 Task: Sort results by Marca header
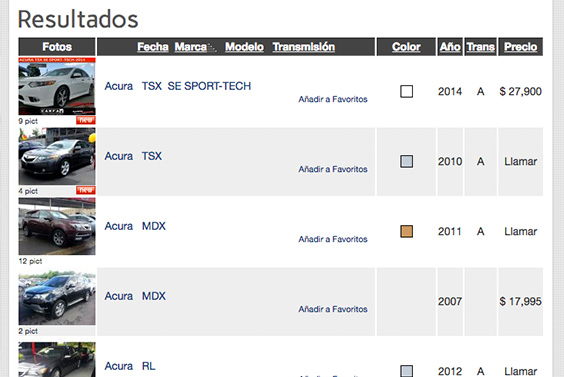click(191, 47)
